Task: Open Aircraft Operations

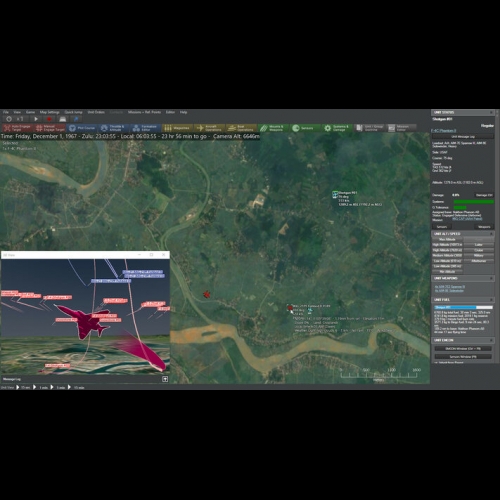Action: tap(209, 128)
